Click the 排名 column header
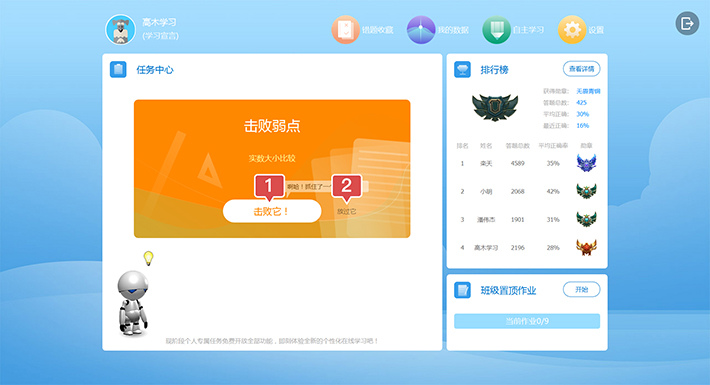Image resolution: width=710 pixels, height=385 pixels. [462, 146]
